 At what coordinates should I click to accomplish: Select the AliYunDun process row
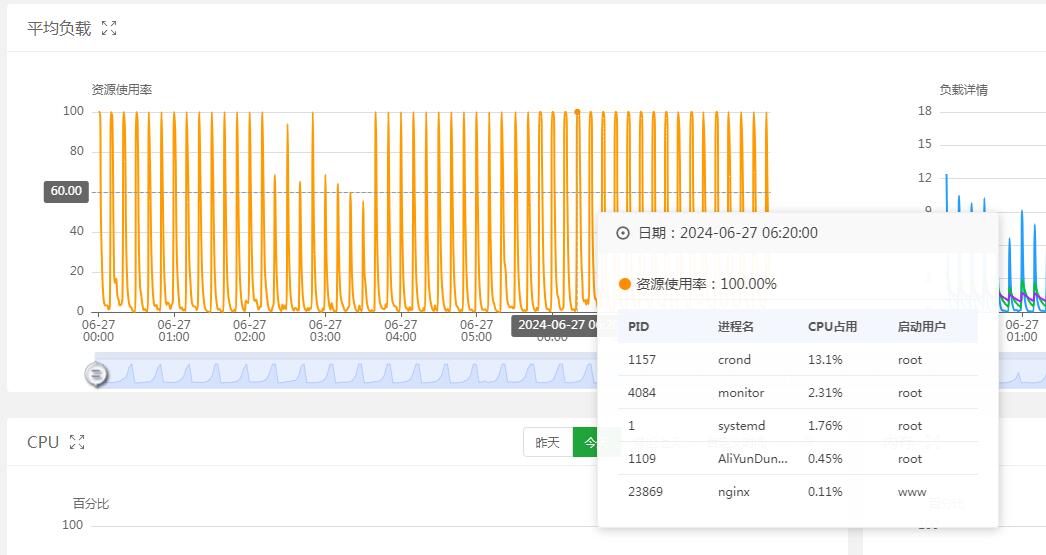(798, 459)
